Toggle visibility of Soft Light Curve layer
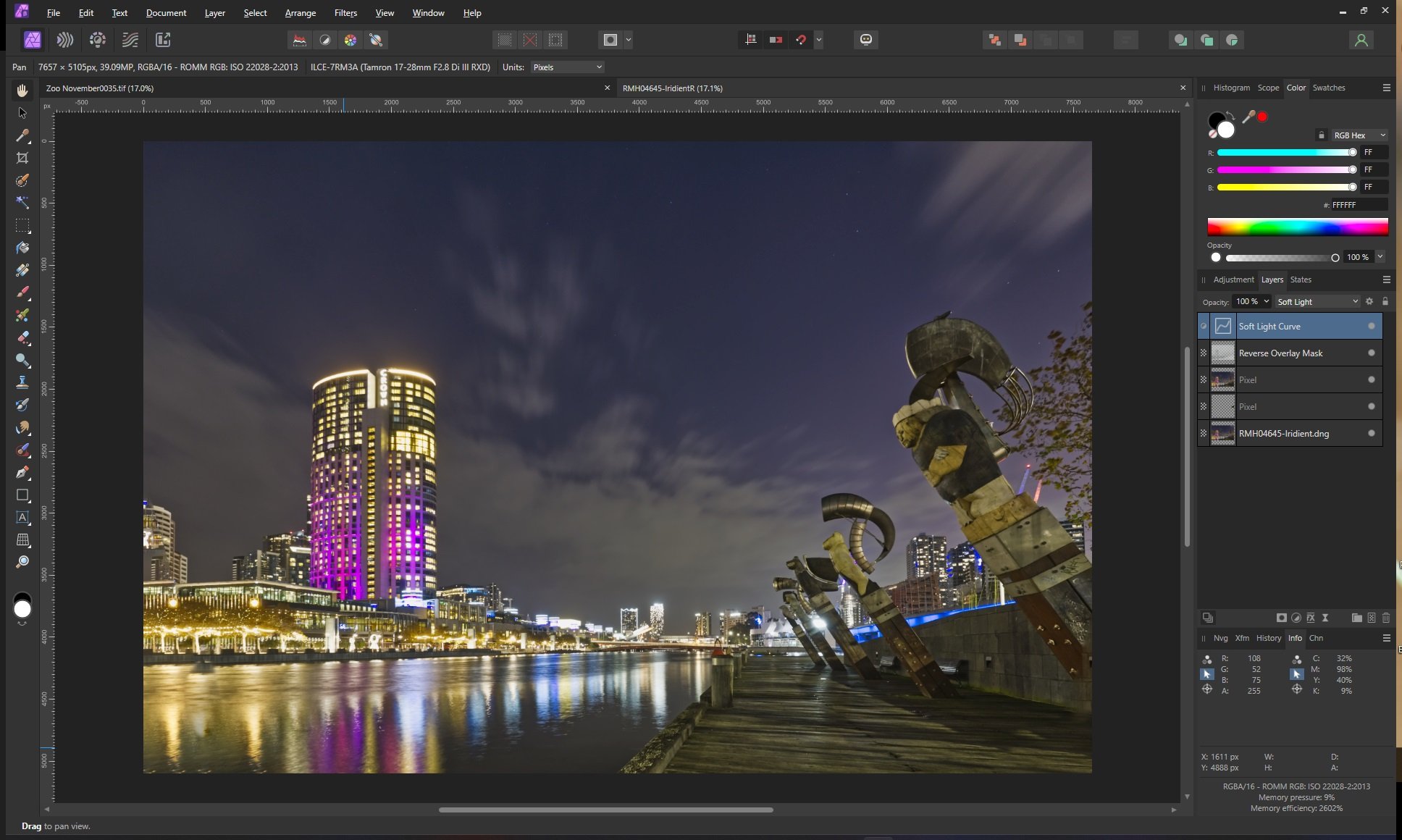 pyautogui.click(x=1371, y=326)
